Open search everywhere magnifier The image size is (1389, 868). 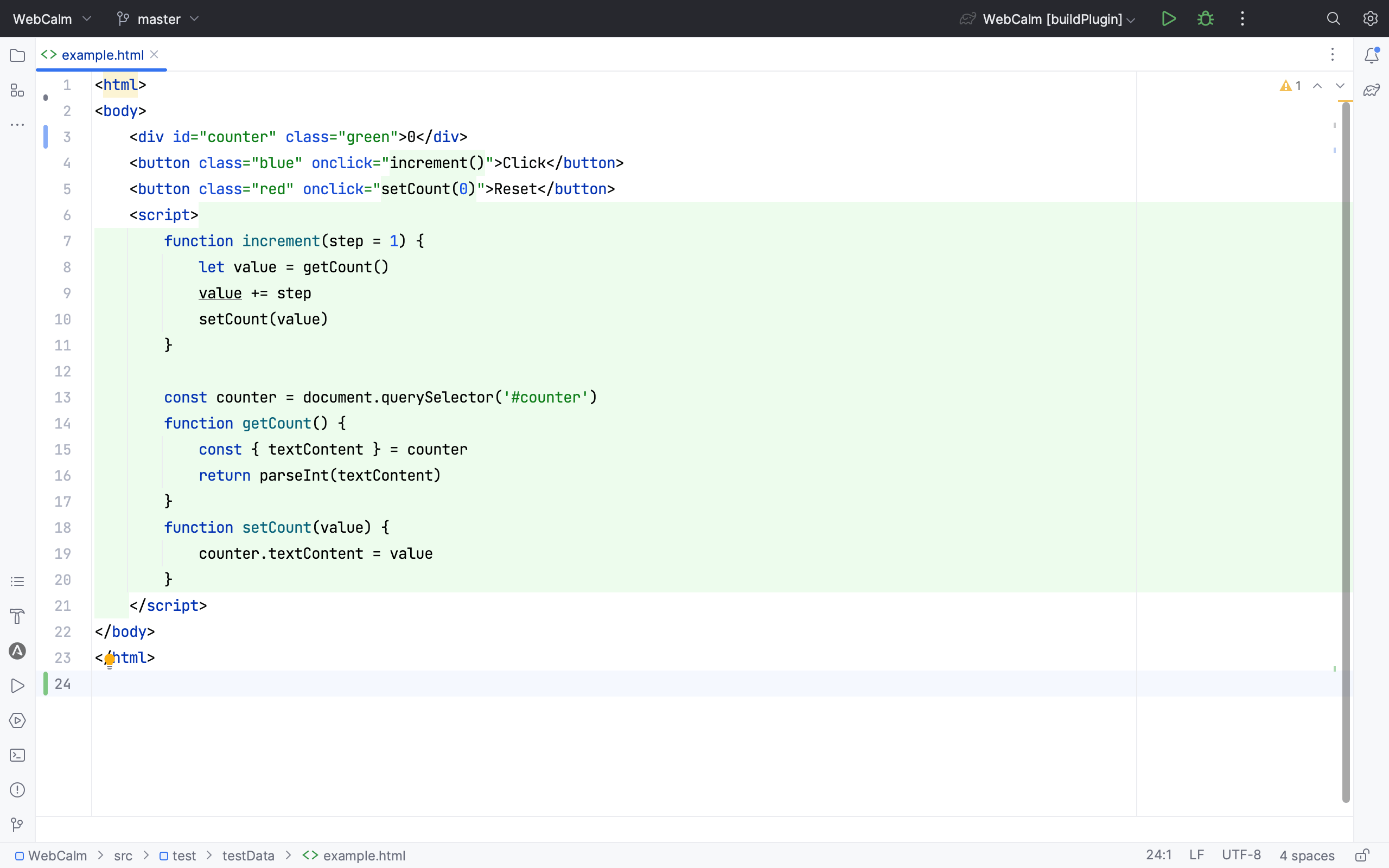click(1333, 18)
